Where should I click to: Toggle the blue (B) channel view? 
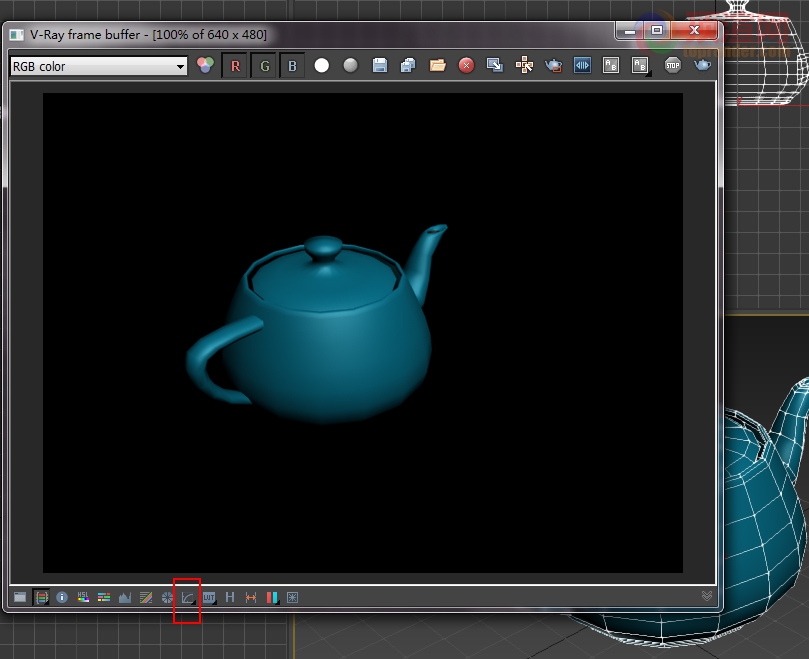pyautogui.click(x=292, y=66)
